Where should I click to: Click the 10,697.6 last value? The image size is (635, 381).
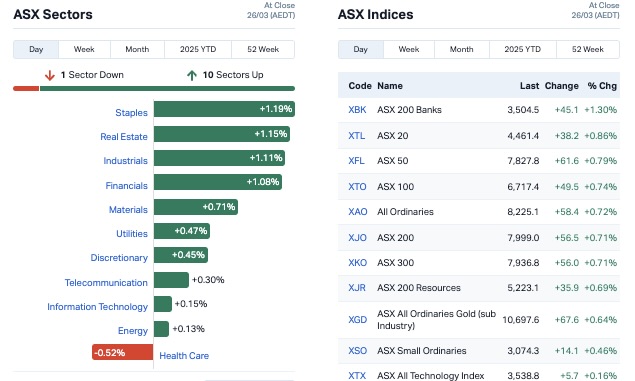(x=521, y=320)
